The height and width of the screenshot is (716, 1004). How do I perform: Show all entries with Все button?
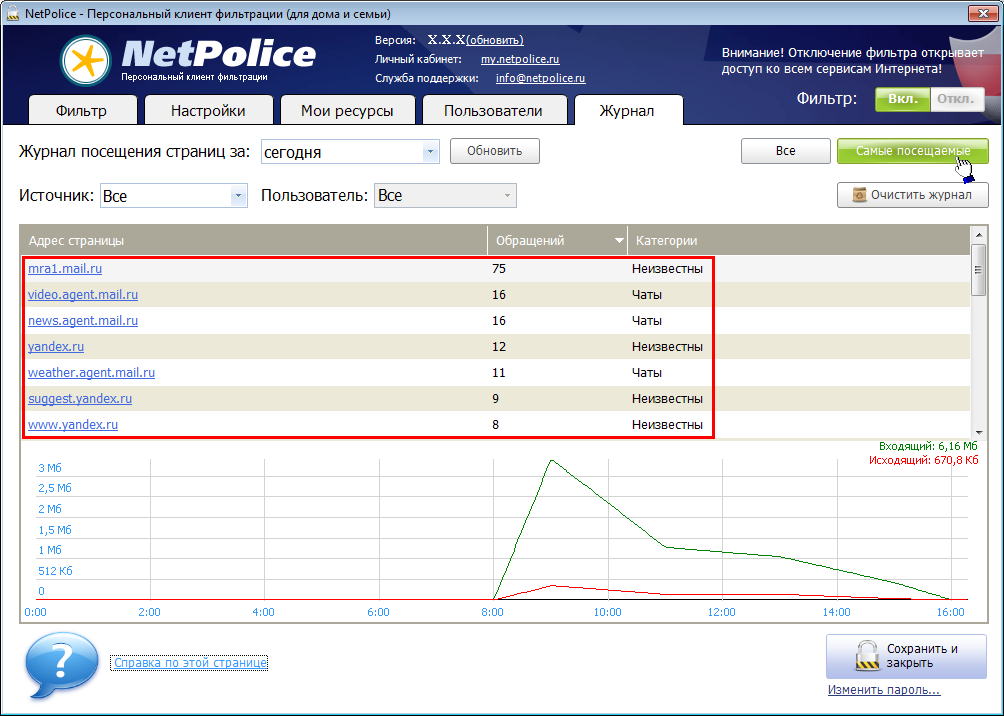(x=786, y=151)
